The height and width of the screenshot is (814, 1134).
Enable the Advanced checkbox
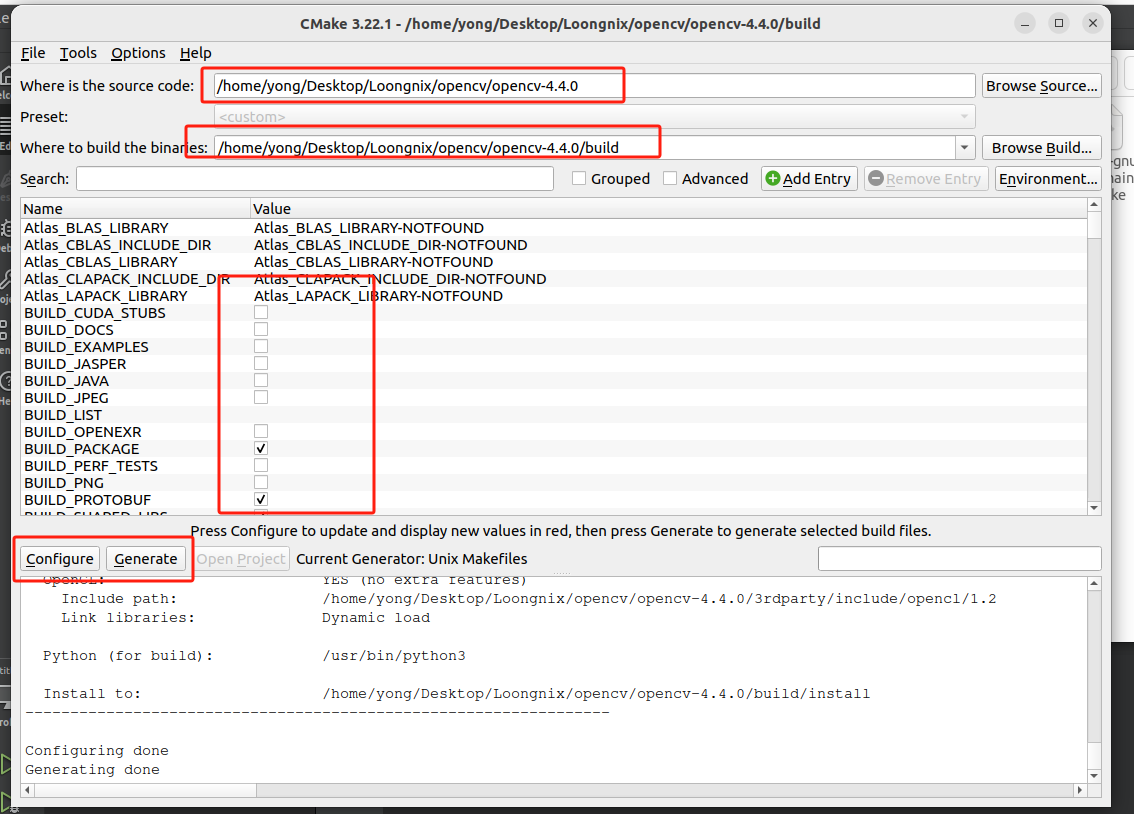[x=670, y=178]
